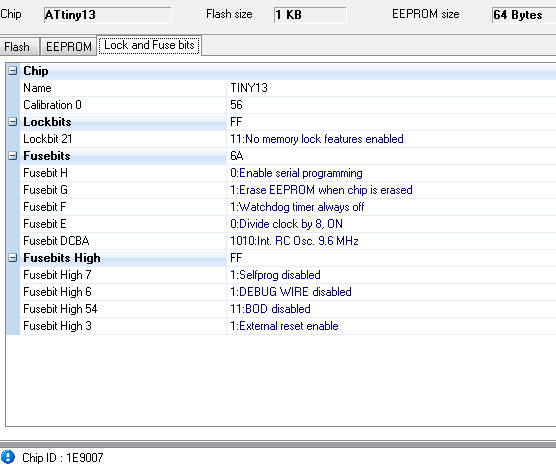This screenshot has width=556, height=466.
Task: Open Fusebit High 6 'DEBUG WIRE disabled' value
Action: [291, 292]
